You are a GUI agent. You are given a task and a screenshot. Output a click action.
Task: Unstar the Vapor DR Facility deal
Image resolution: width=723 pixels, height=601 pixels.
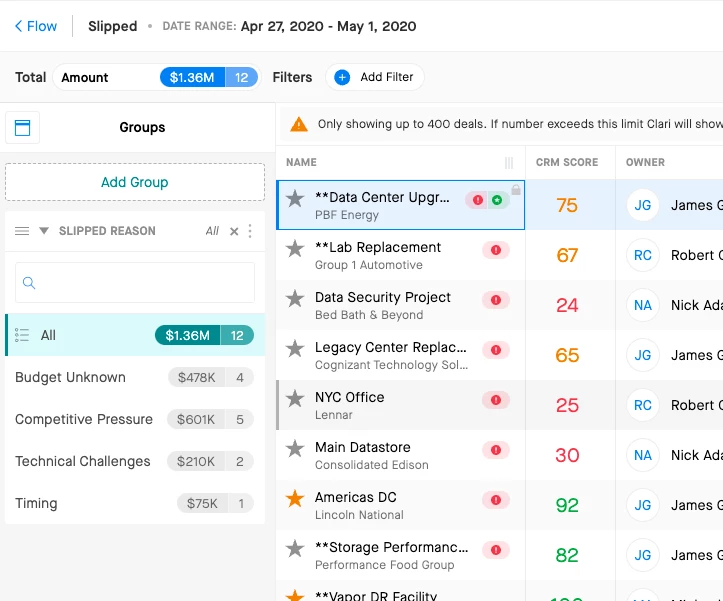point(295,595)
